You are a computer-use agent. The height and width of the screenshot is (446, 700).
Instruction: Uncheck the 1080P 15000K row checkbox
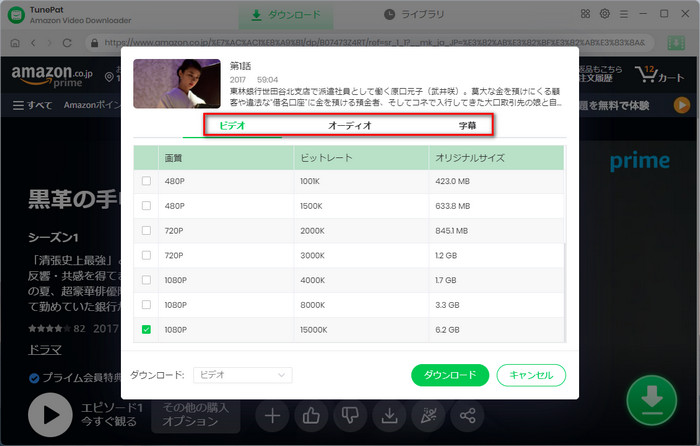146,329
